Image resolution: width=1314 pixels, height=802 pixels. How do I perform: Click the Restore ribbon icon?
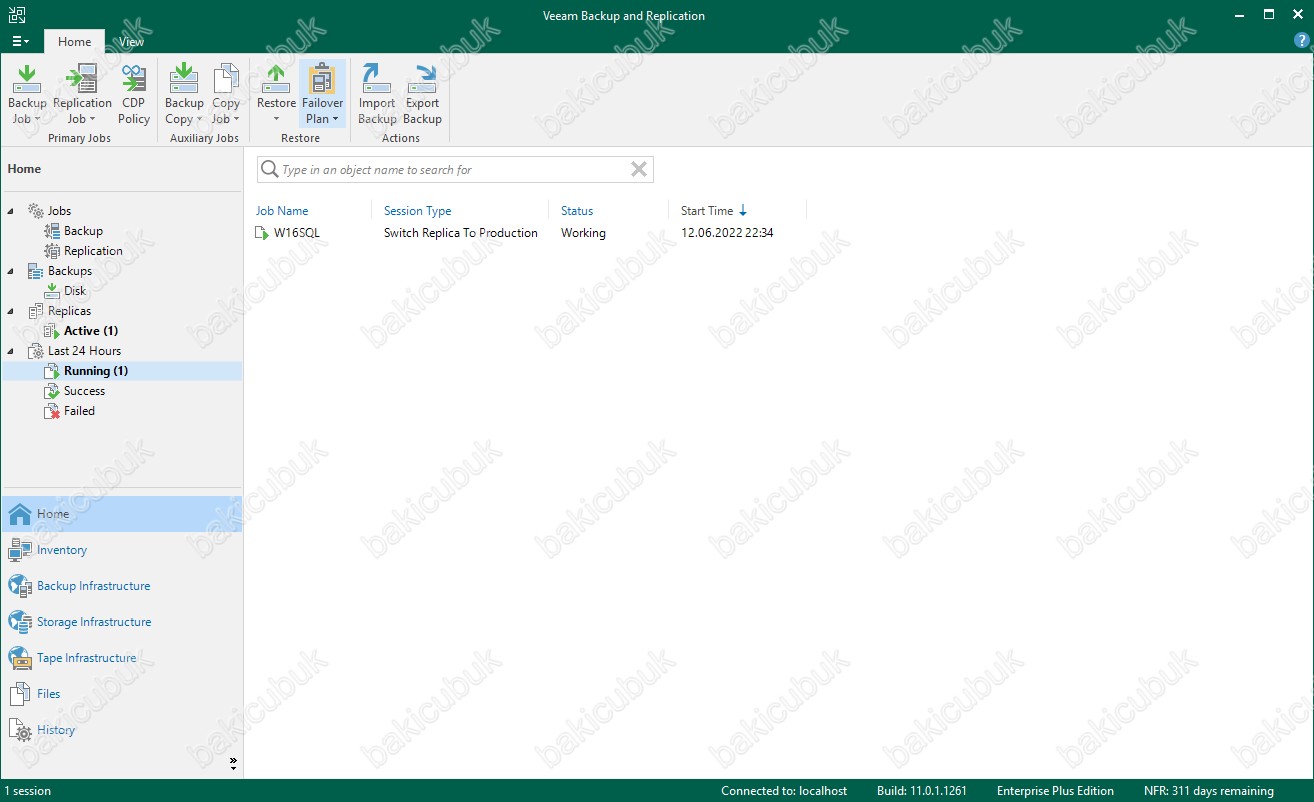[276, 78]
